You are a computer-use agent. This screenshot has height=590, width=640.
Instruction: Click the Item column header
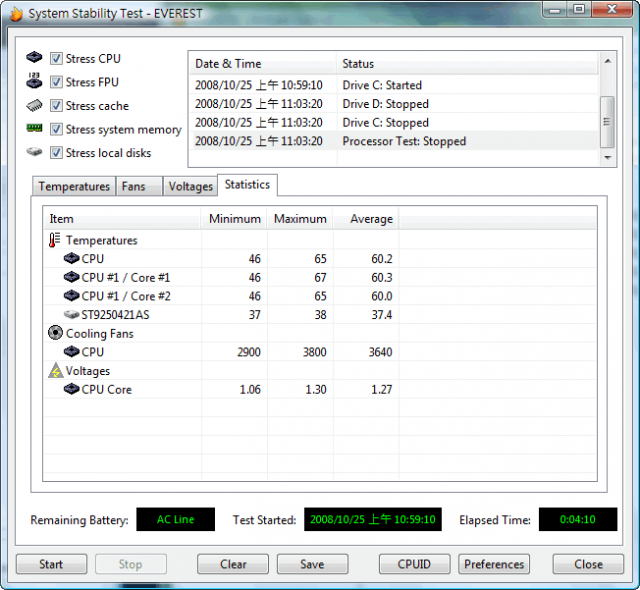click(122, 219)
